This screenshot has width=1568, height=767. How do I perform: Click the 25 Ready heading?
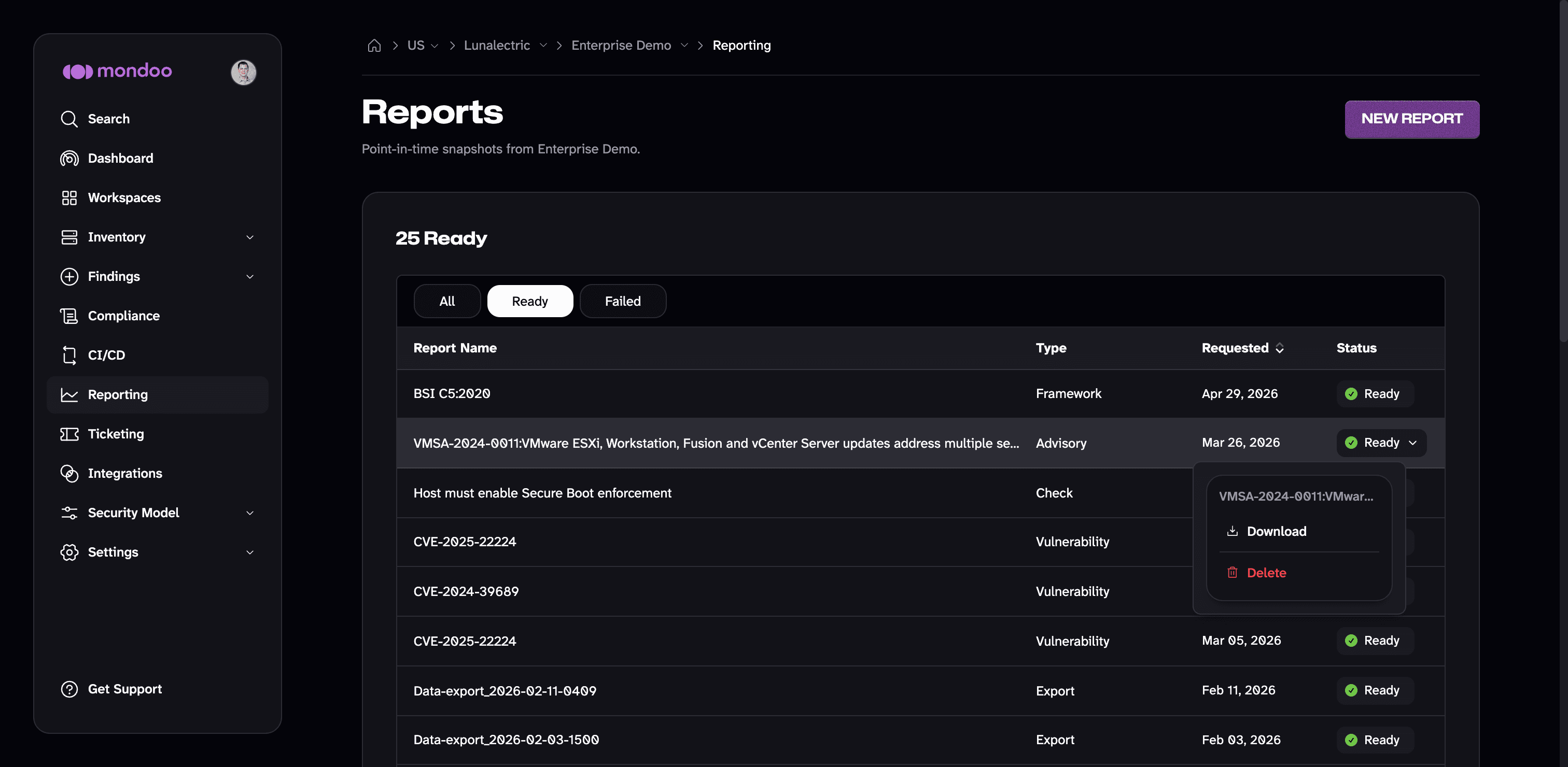(x=441, y=238)
